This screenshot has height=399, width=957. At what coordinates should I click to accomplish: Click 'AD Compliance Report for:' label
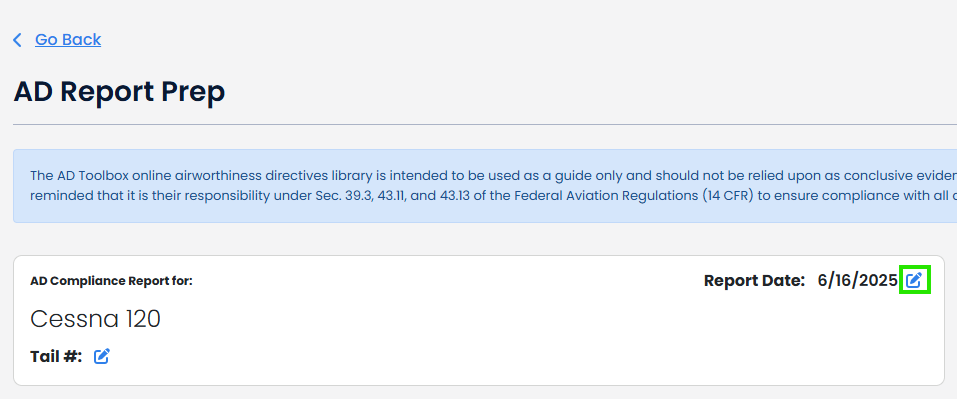(x=111, y=281)
